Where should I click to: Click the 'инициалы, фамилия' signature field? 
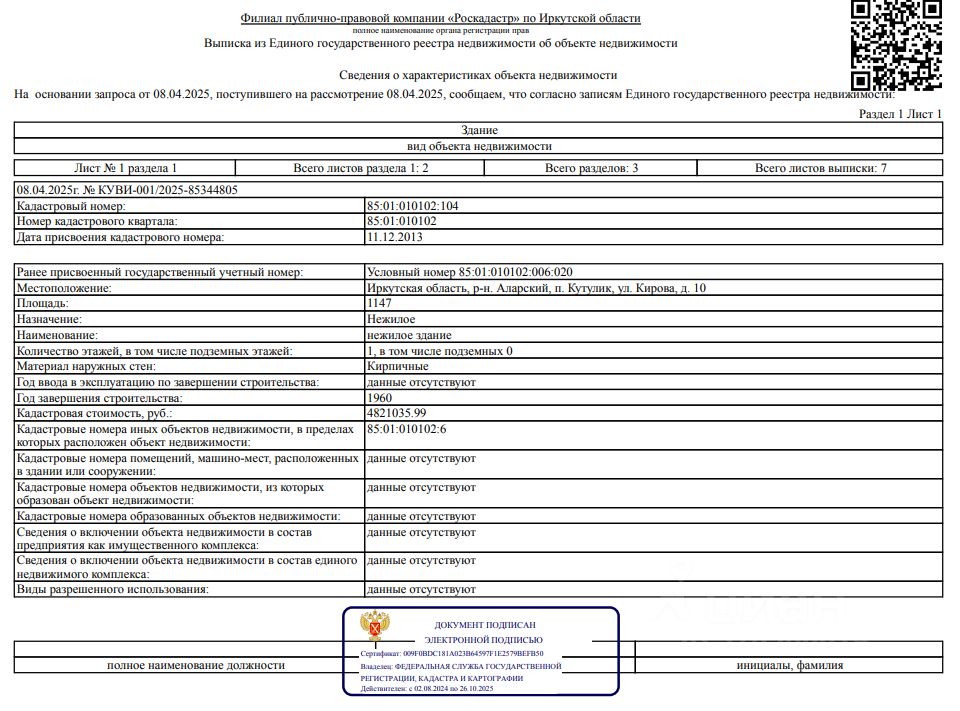click(x=790, y=665)
